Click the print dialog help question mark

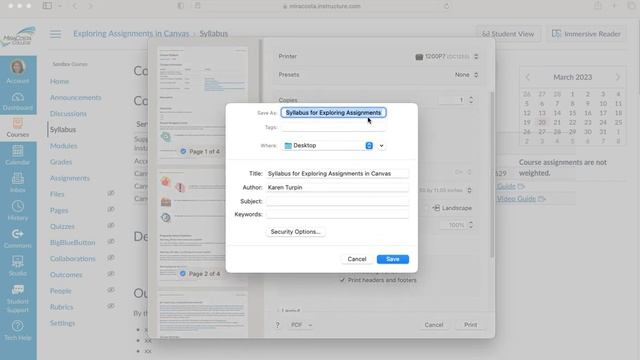pyautogui.click(x=278, y=325)
